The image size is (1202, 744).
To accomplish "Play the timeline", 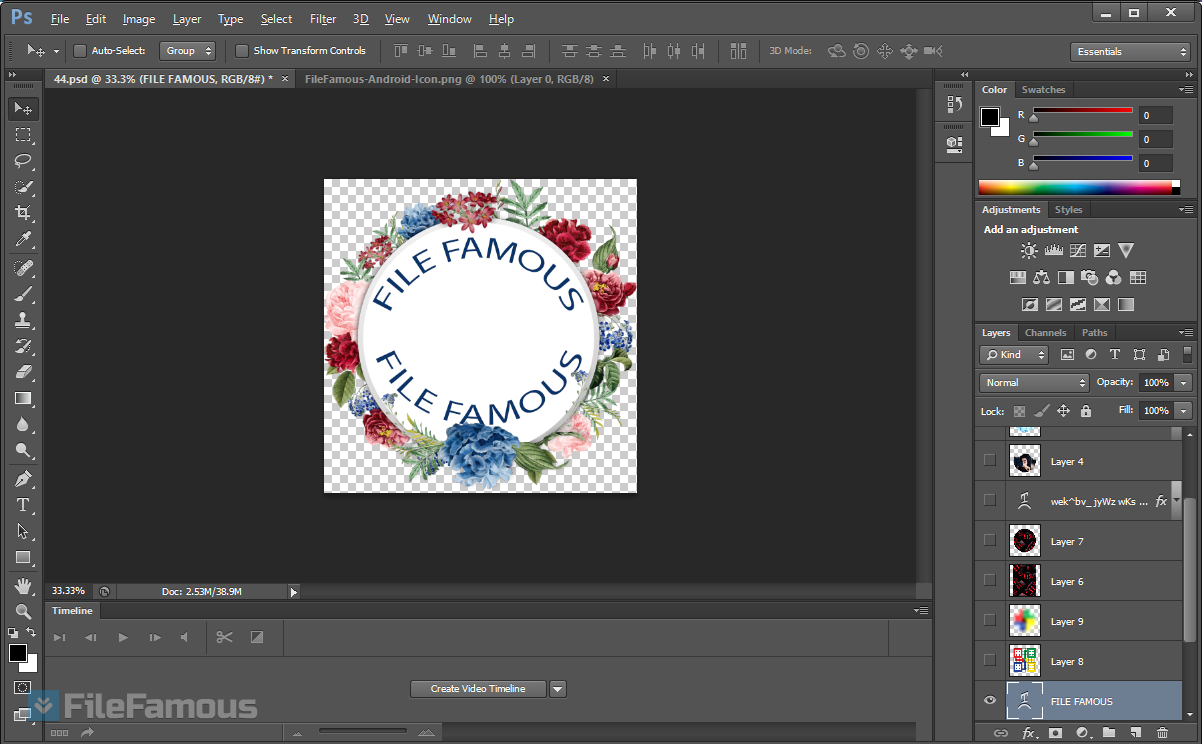I will (x=123, y=637).
